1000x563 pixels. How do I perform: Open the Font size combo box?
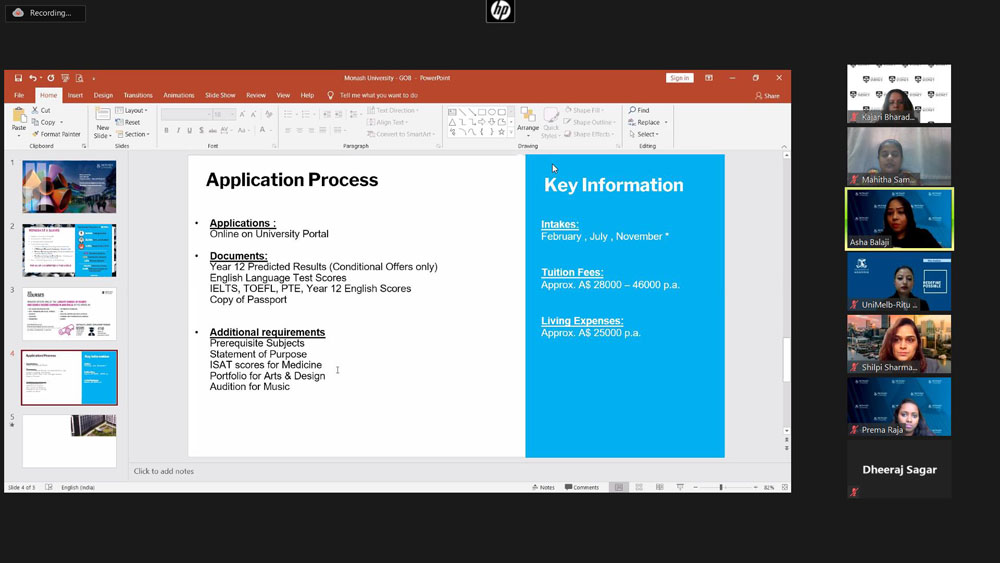point(224,115)
